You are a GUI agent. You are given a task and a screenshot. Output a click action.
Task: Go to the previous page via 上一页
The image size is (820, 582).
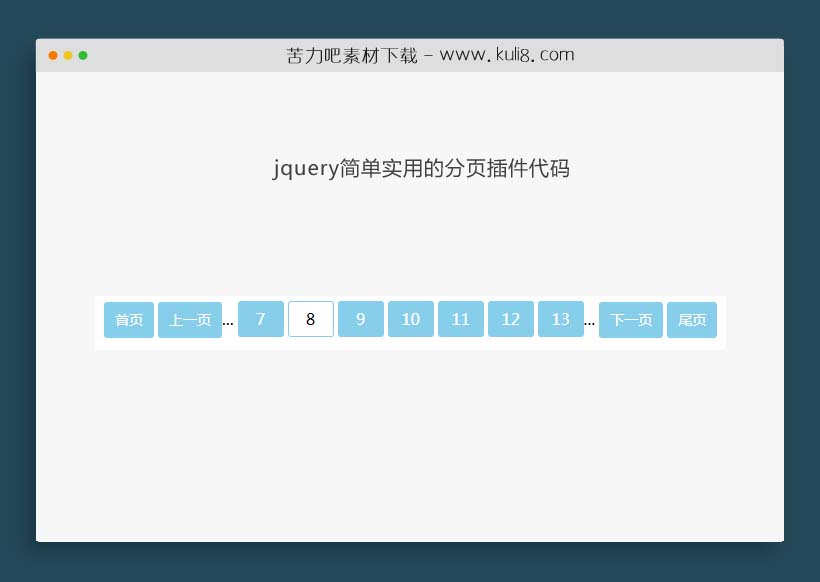(x=190, y=319)
